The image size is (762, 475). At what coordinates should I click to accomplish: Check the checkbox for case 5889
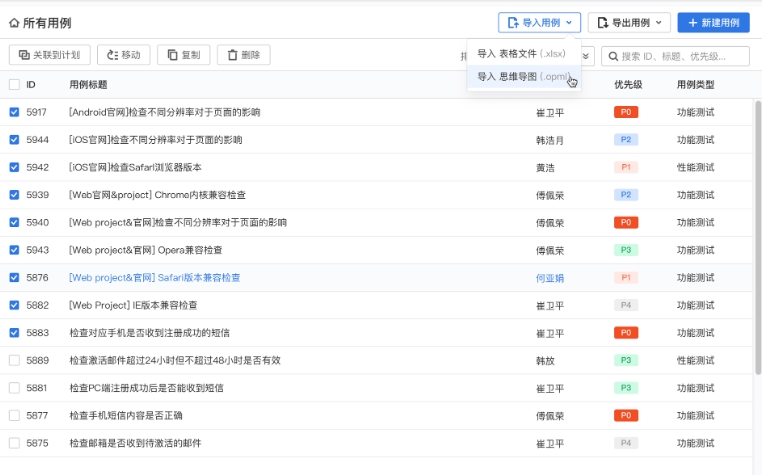(15, 360)
